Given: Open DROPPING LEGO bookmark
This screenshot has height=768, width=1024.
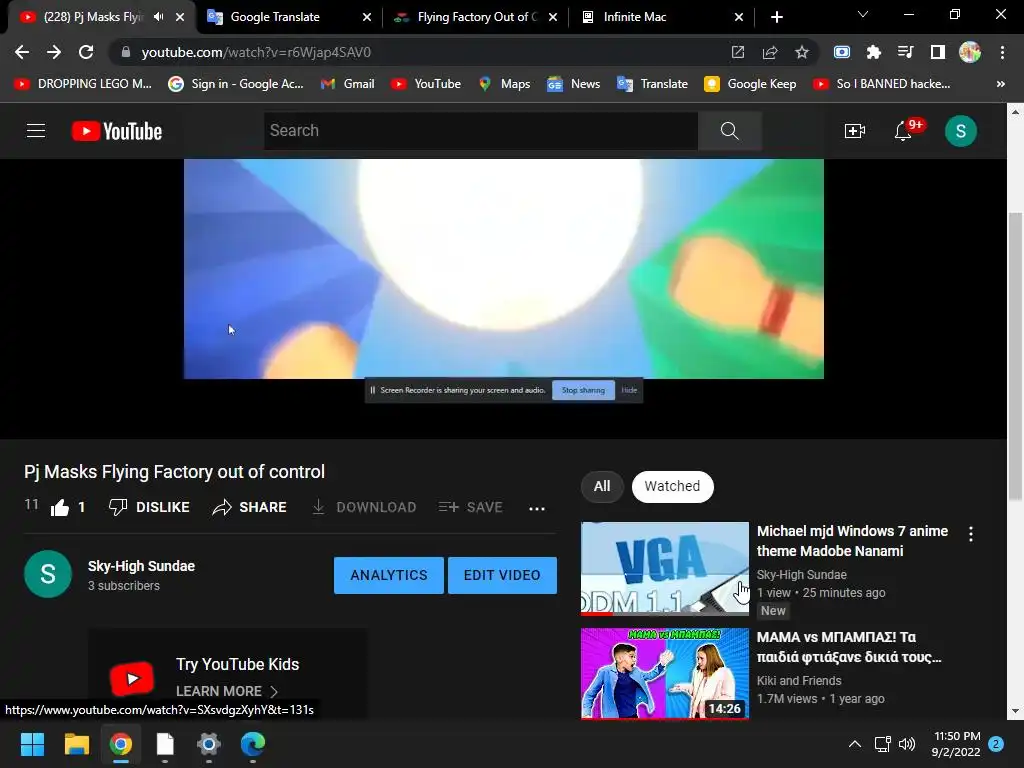Looking at the screenshot, I should [83, 84].
